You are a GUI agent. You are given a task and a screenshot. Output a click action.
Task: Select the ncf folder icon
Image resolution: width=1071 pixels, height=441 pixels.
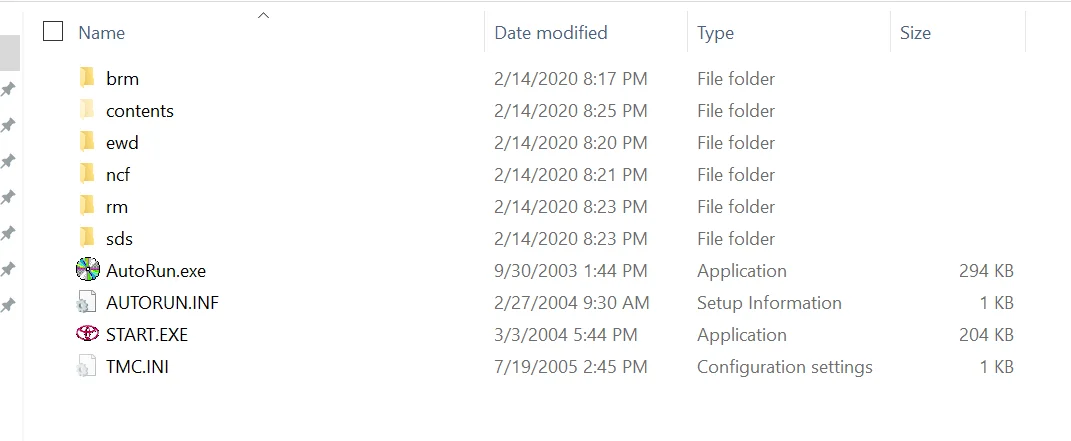tap(87, 174)
